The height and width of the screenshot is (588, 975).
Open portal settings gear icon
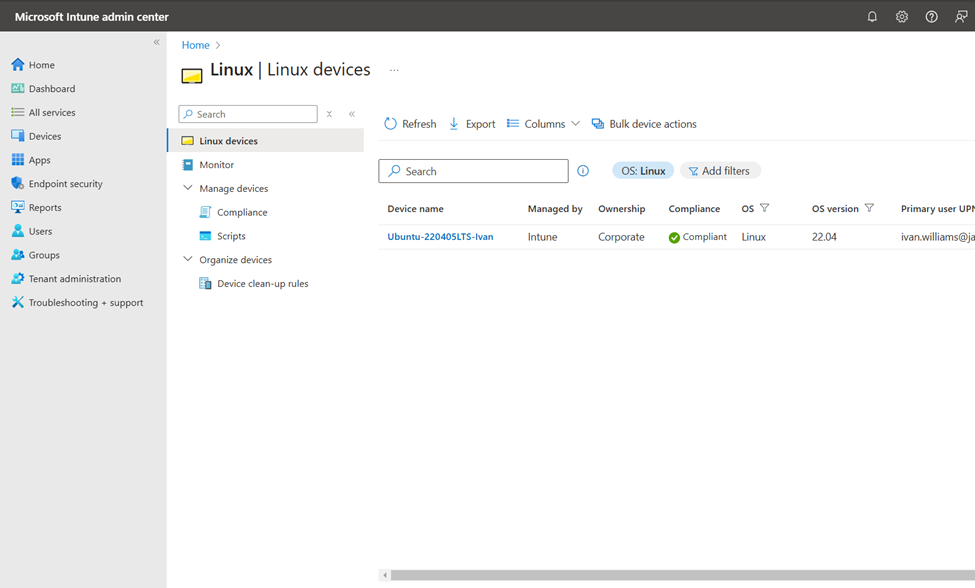902,17
